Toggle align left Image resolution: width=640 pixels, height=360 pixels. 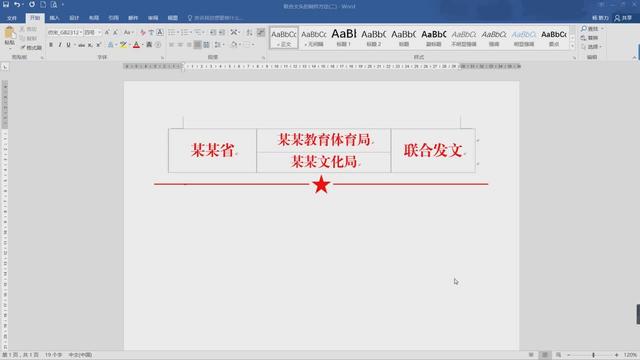pos(171,45)
